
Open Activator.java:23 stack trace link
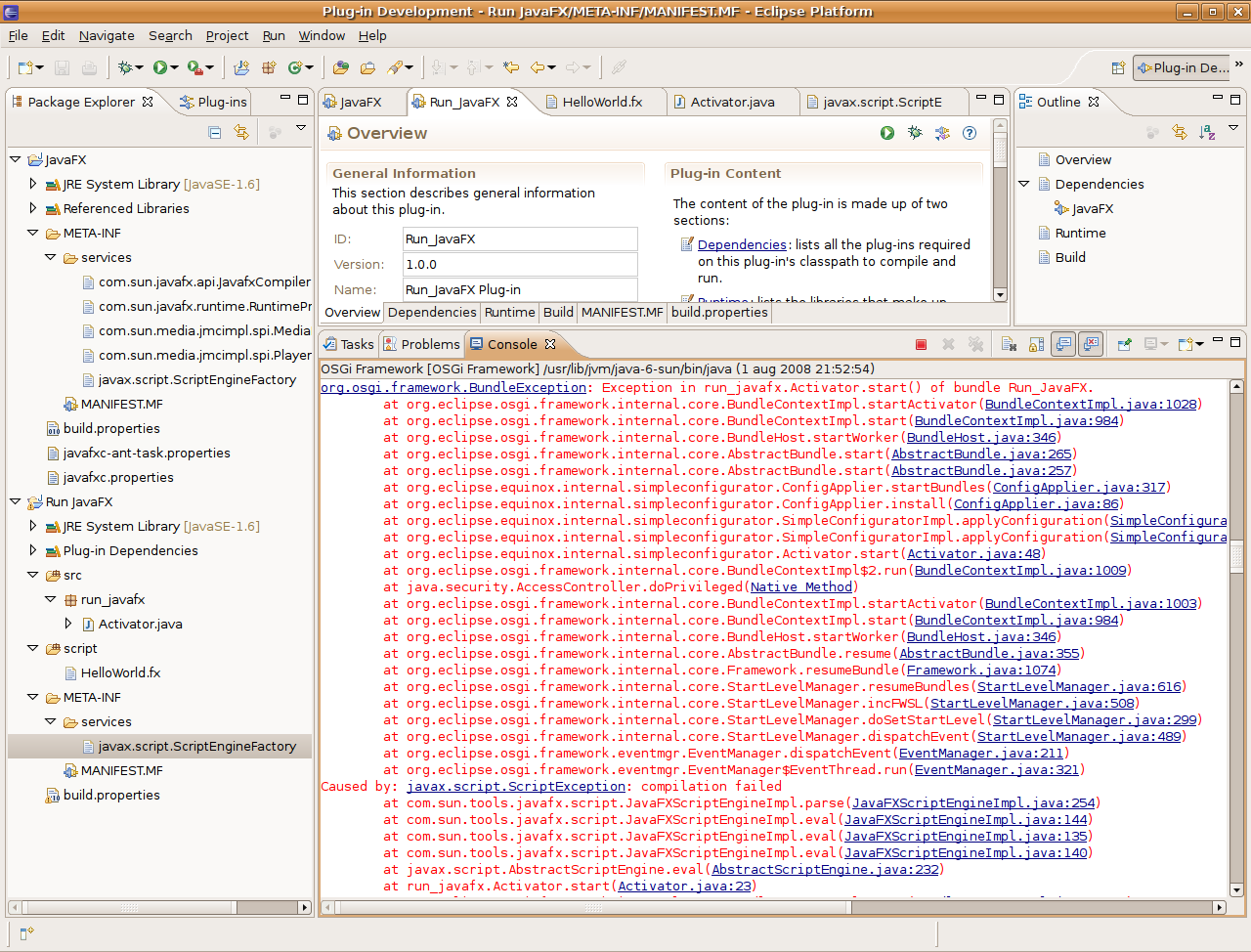click(x=684, y=886)
